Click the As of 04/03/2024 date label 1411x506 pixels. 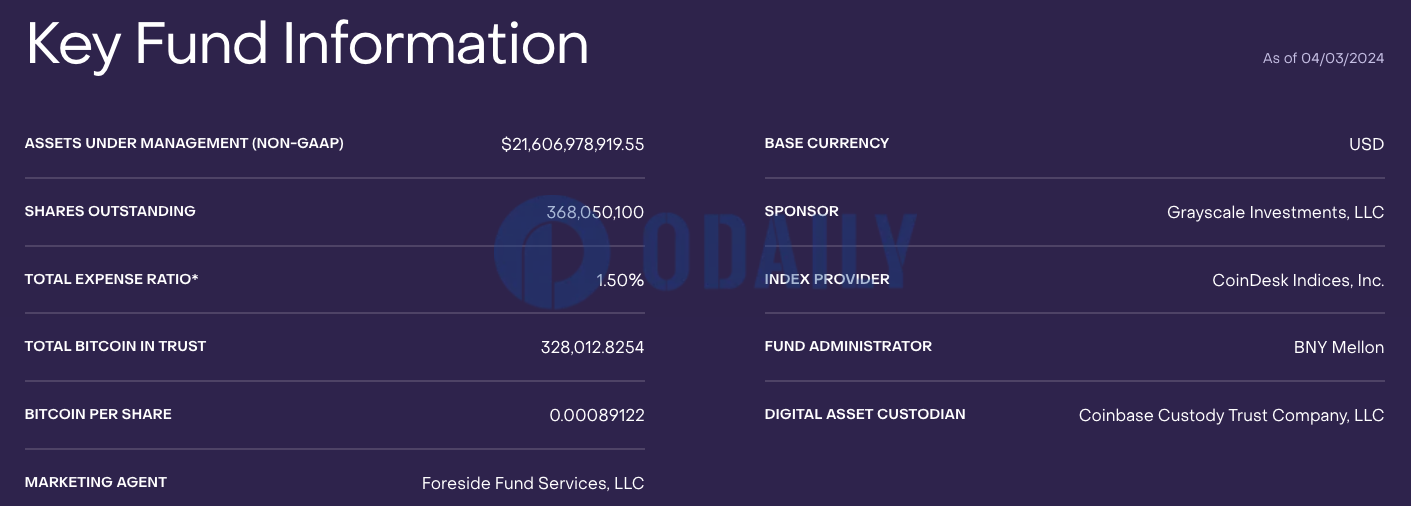point(1323,58)
